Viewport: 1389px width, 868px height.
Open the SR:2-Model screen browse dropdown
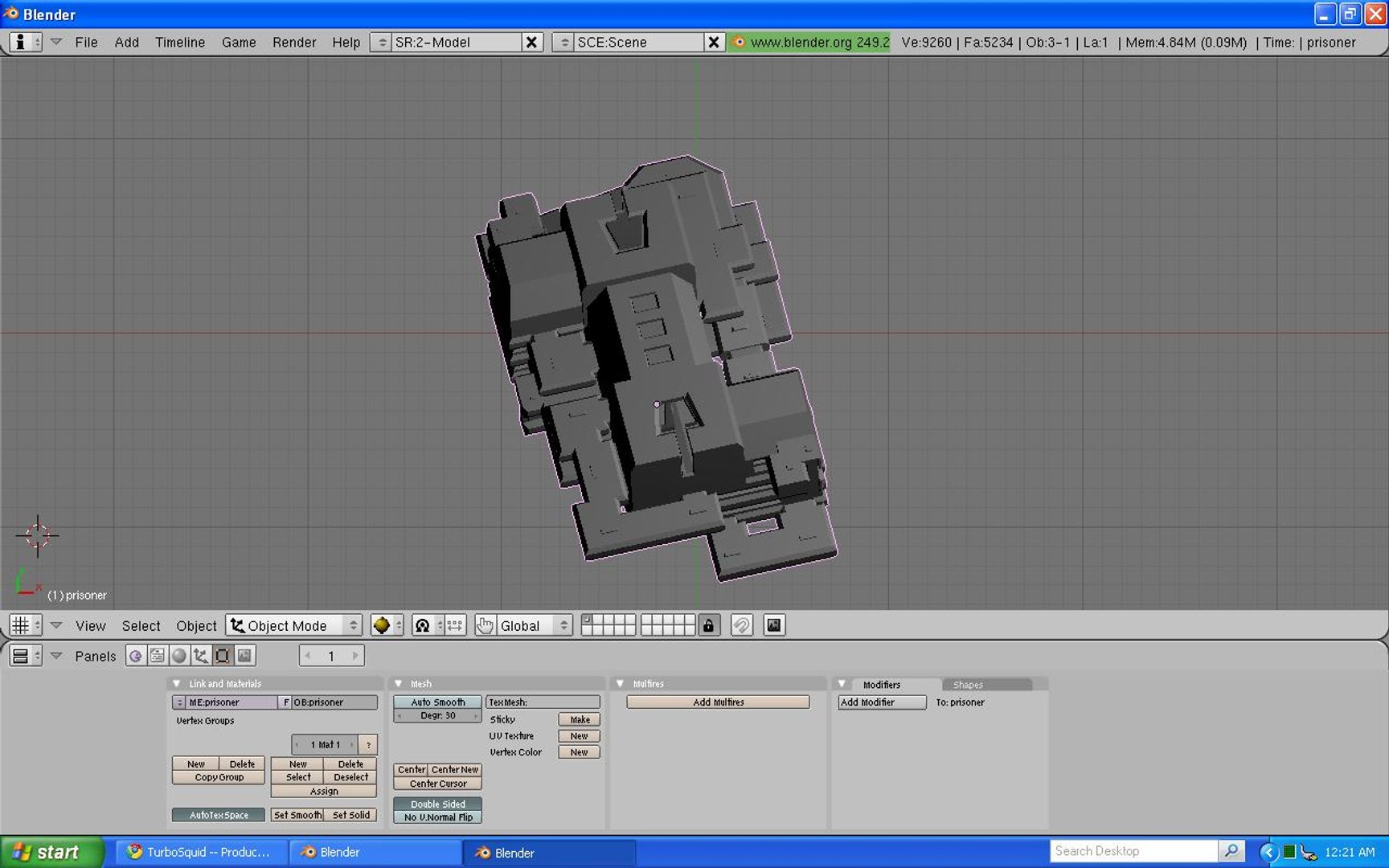click(382, 42)
